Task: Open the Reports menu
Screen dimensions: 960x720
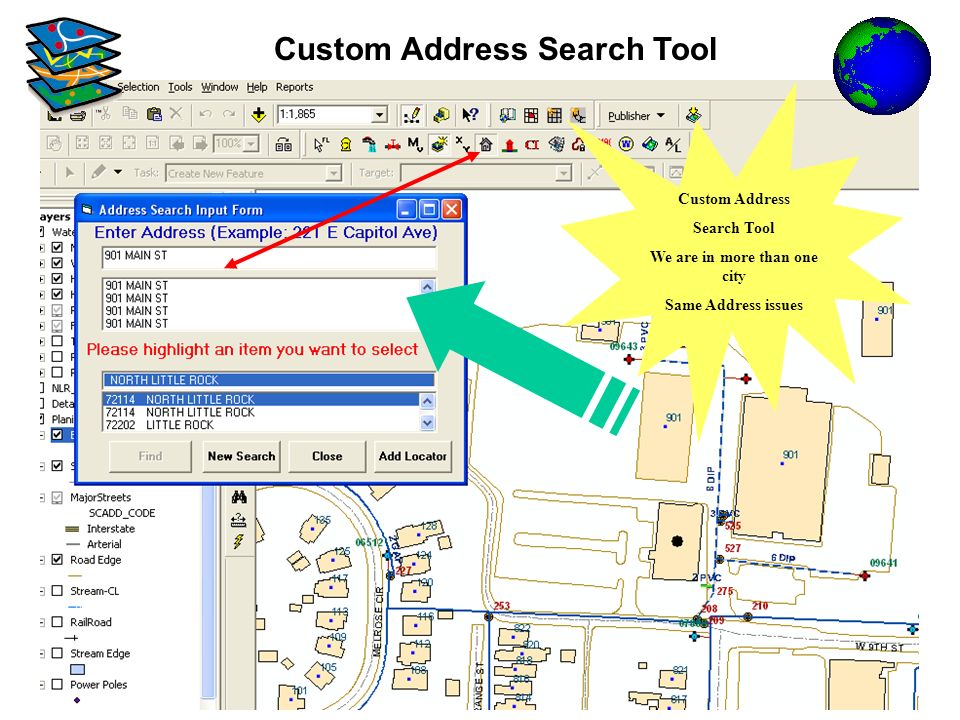Action: pyautogui.click(x=294, y=87)
